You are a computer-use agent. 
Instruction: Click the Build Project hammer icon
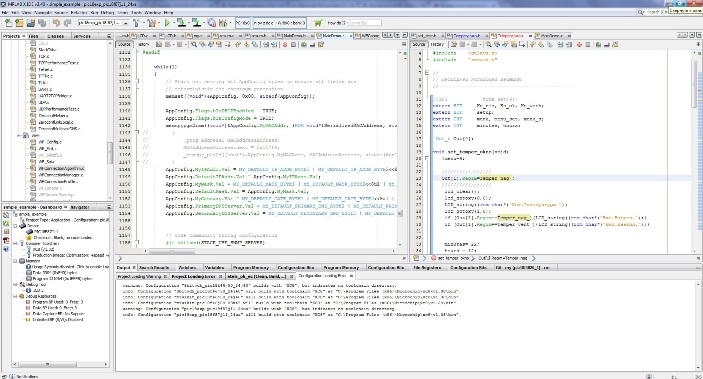point(137,23)
